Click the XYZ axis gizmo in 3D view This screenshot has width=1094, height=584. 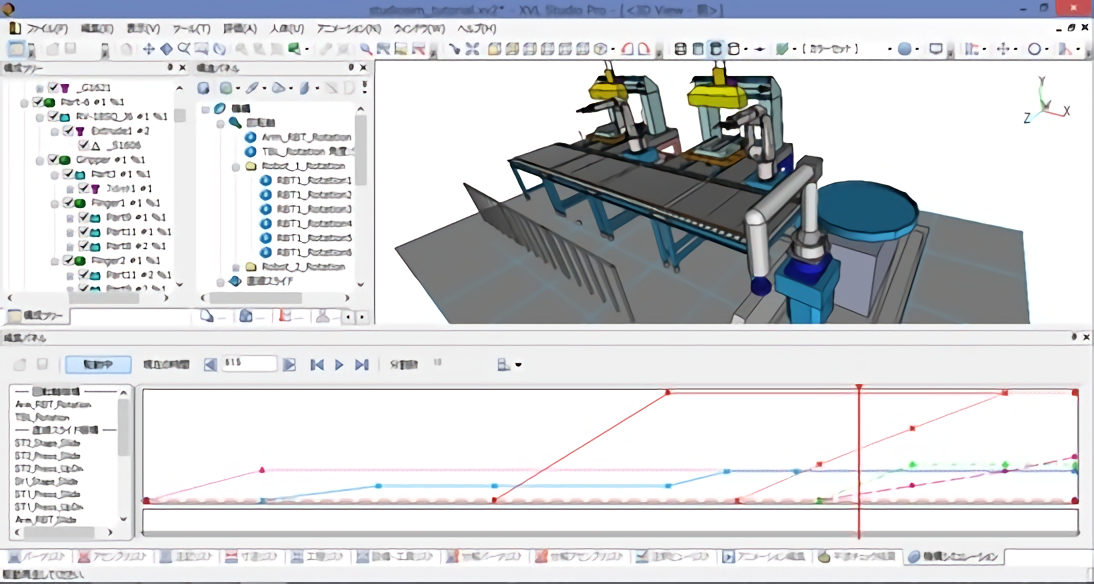[x=1047, y=100]
